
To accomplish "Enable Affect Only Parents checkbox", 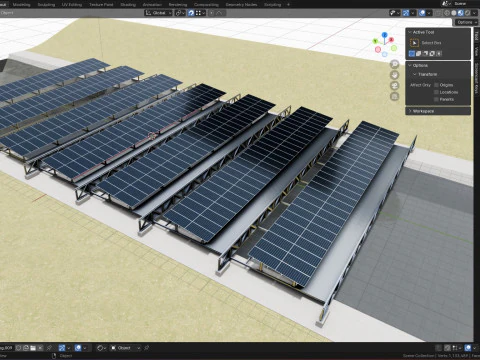I will [436, 99].
